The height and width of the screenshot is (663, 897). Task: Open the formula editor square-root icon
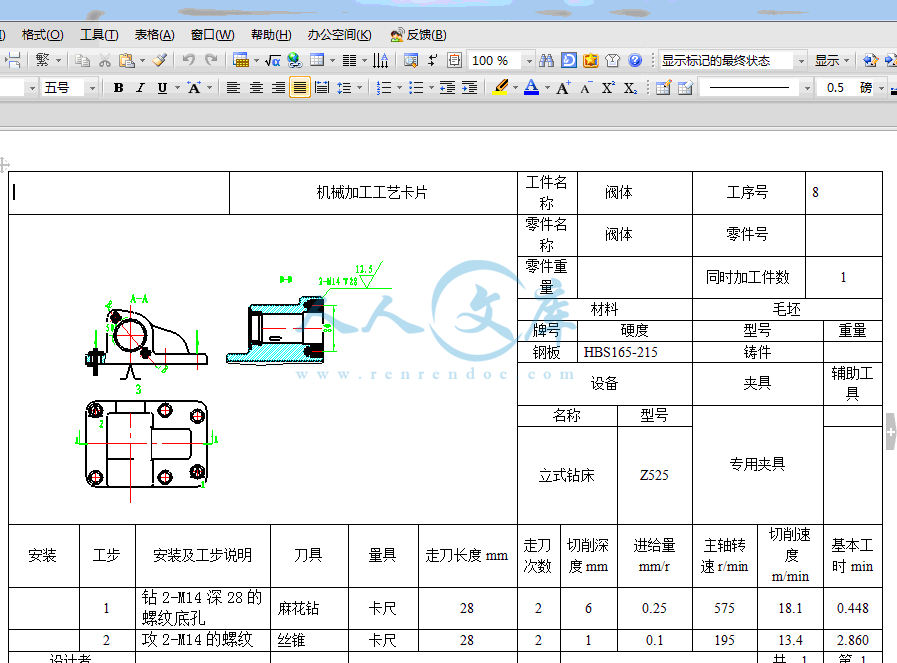pos(273,60)
